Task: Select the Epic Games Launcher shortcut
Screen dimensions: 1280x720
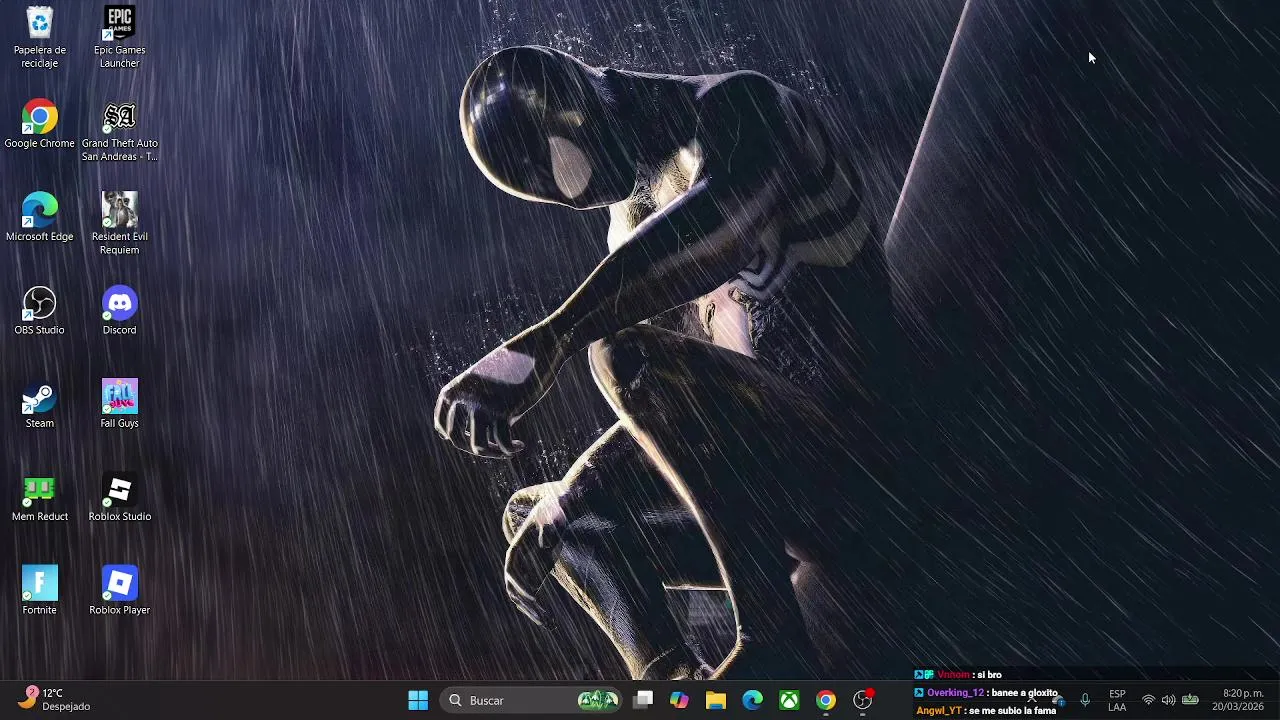Action: [x=119, y=38]
